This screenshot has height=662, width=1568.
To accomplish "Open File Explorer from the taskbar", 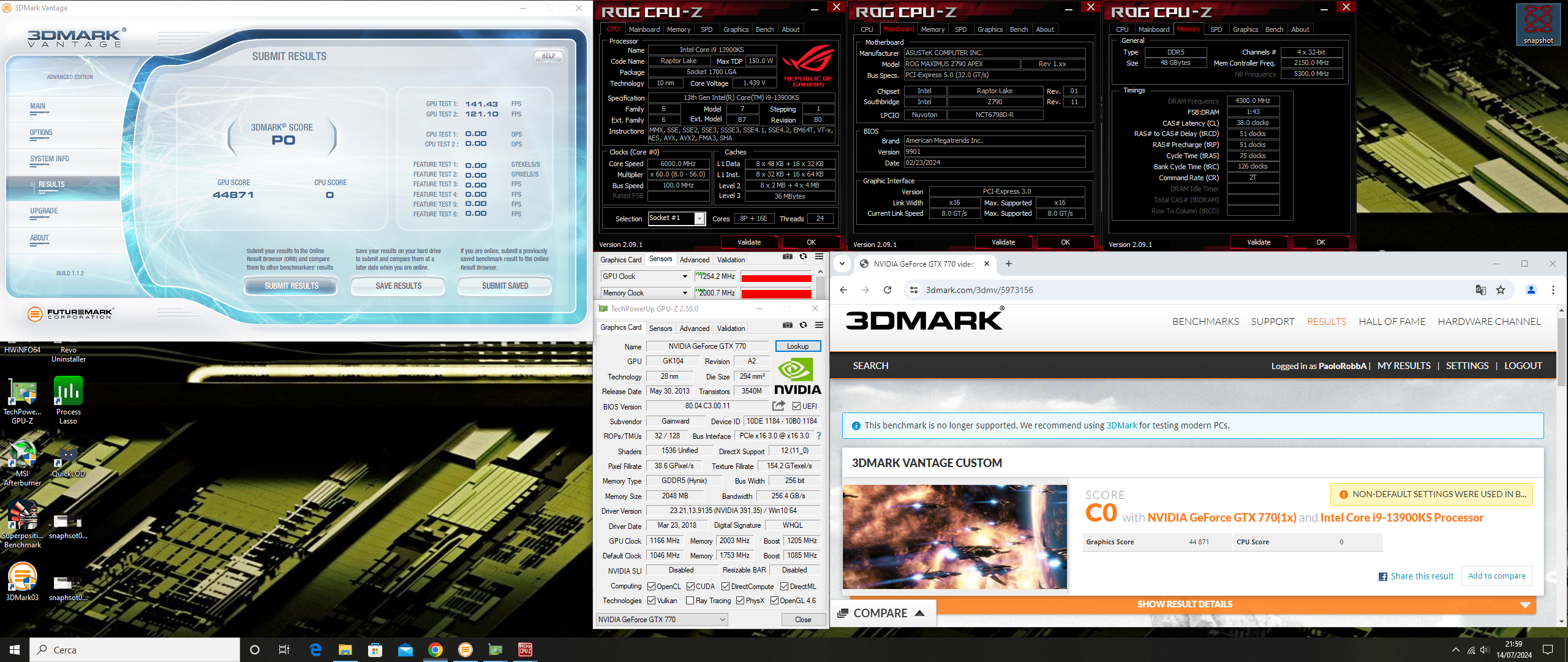I will tap(345, 650).
